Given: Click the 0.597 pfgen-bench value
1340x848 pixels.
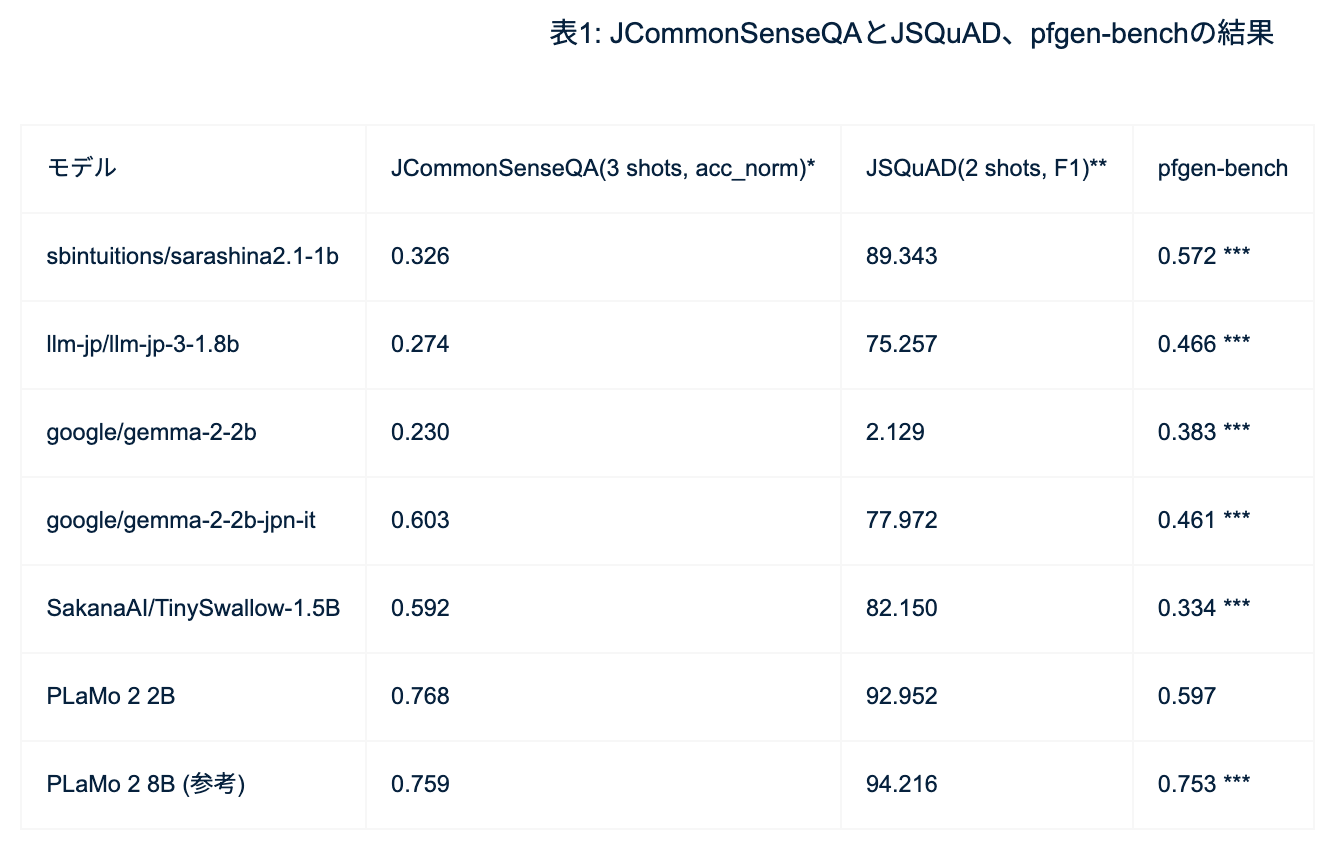Looking at the screenshot, I should [x=1187, y=696].
